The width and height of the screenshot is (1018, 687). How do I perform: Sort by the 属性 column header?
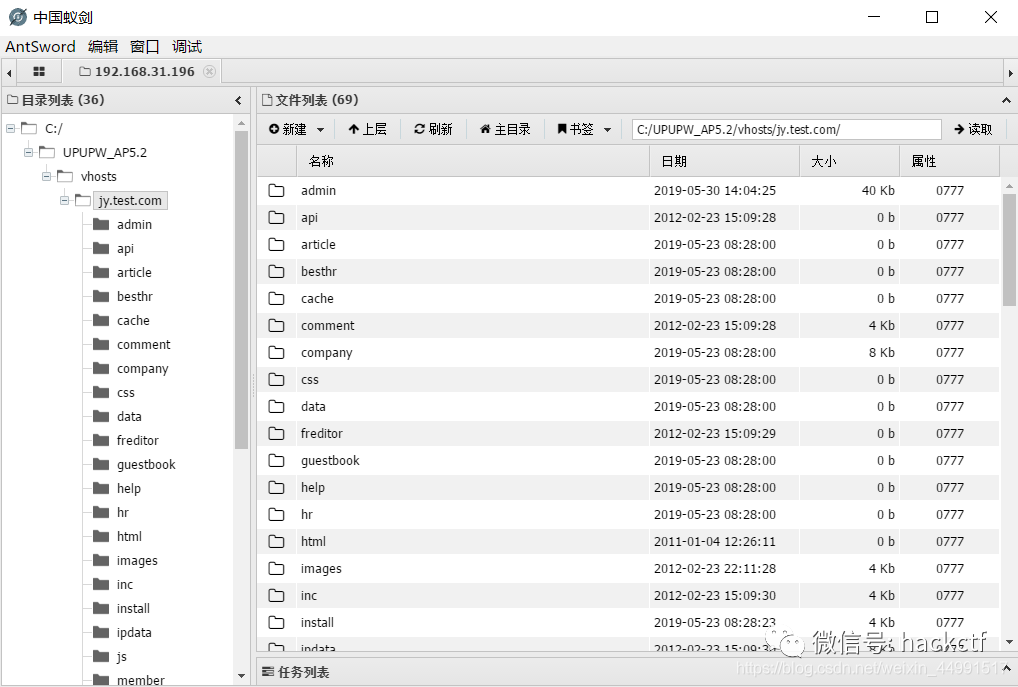949,161
